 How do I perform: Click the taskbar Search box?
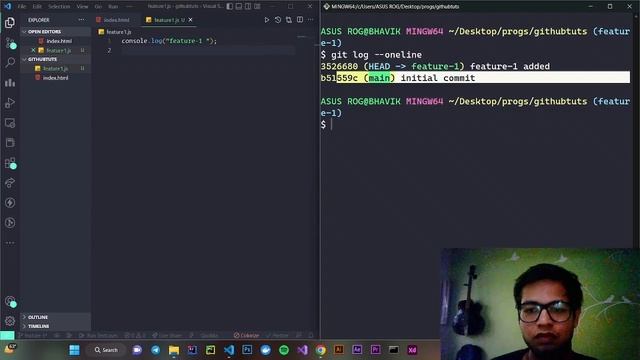click(107, 350)
